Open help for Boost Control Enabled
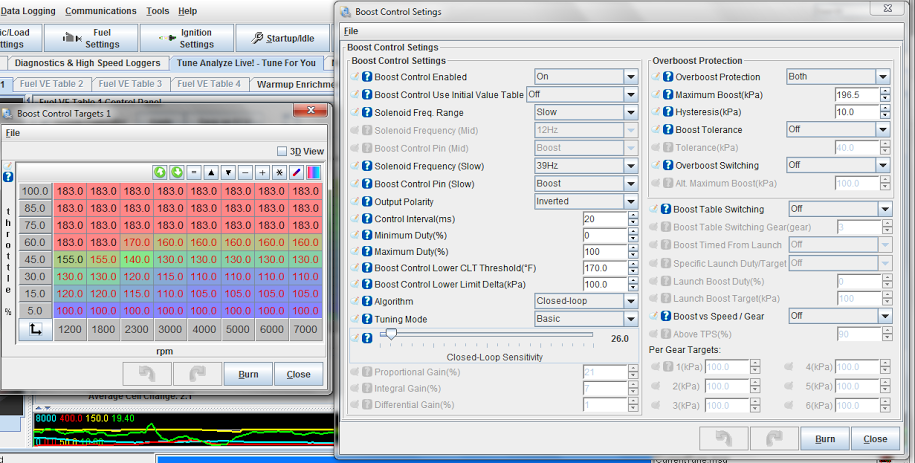This screenshot has height=463, width=915. 367,77
